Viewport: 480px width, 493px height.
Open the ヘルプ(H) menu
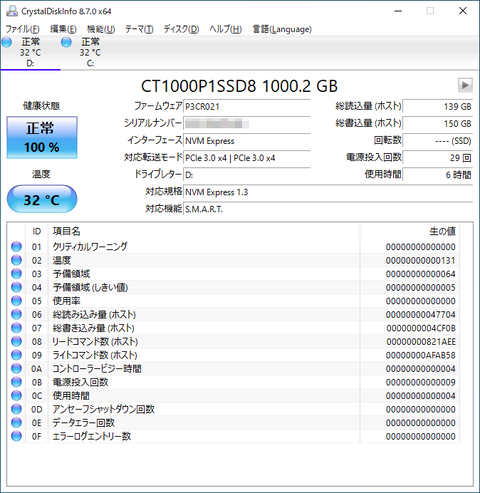(x=226, y=29)
